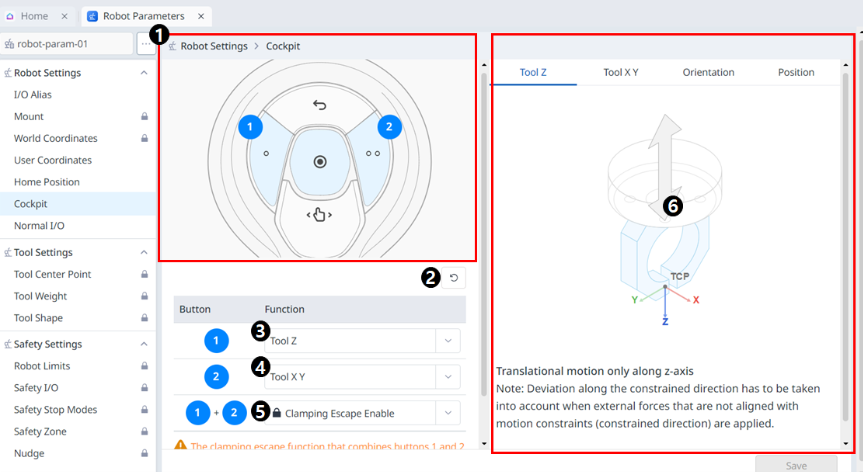Collapse the Robot Settings section
This screenshot has width=863, height=472.
[x=47, y=73]
